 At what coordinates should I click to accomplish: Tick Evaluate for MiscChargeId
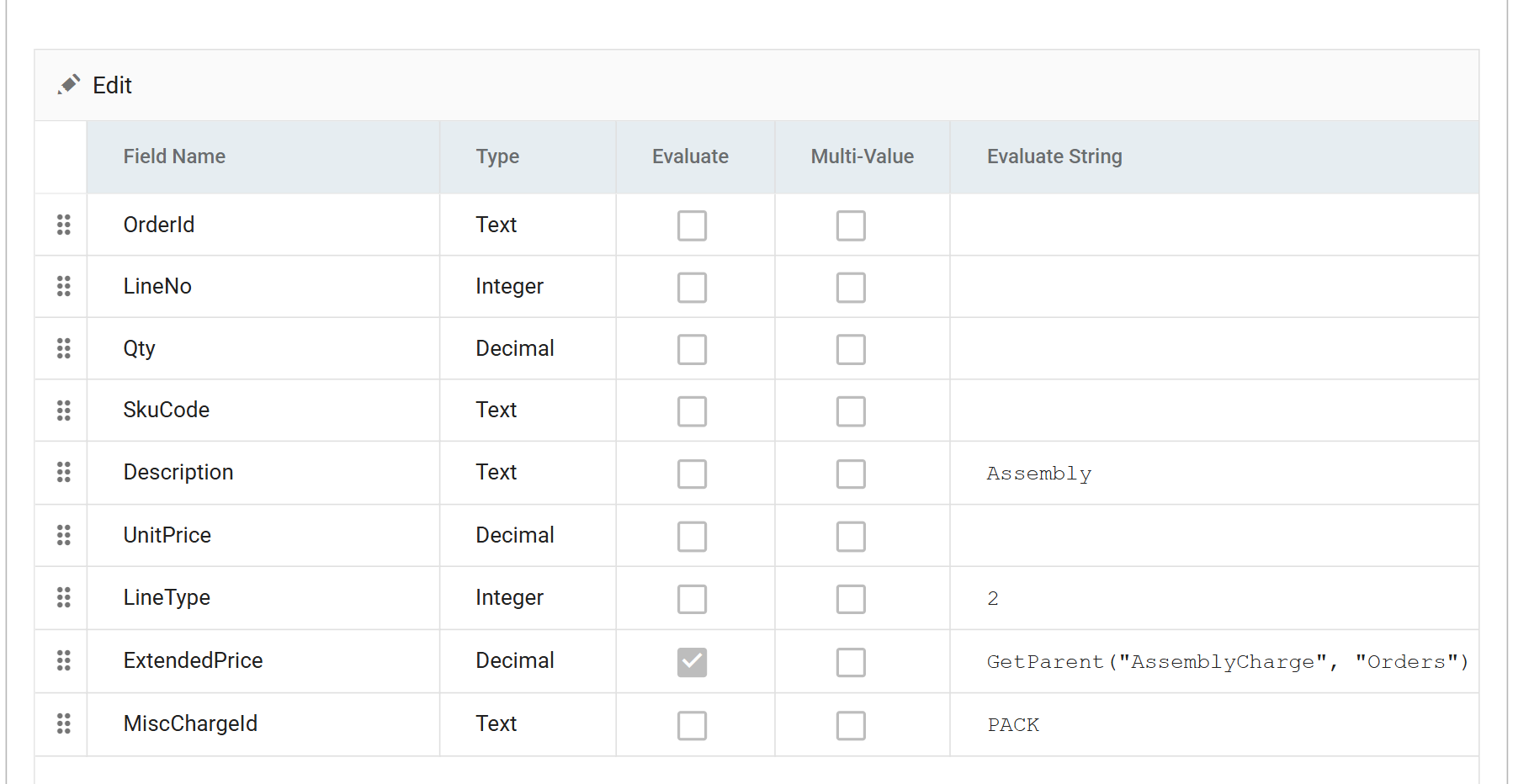point(692,725)
